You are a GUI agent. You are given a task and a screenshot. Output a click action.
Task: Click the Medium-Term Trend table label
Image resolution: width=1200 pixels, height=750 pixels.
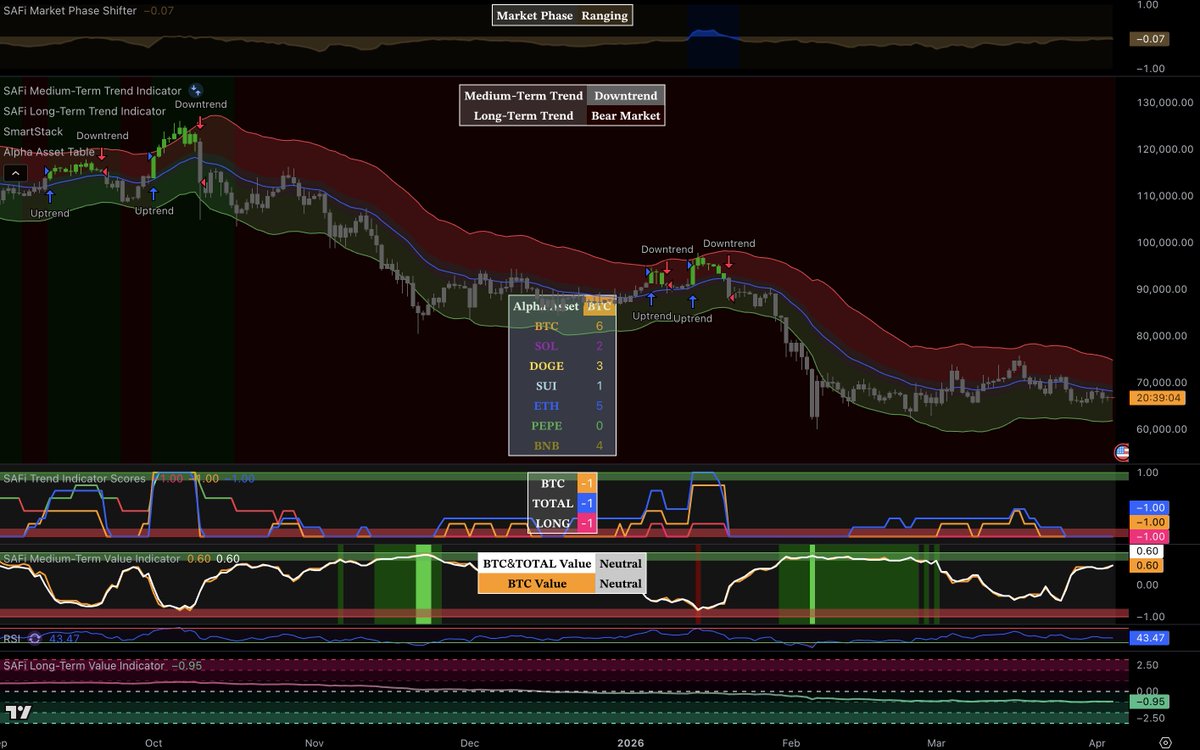click(524, 95)
